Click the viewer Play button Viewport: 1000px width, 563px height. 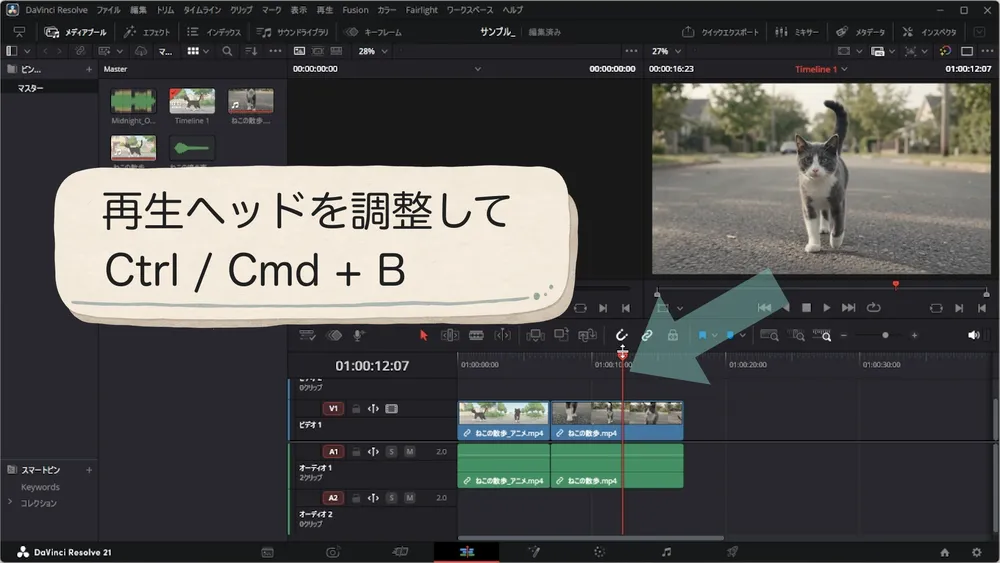(x=827, y=308)
